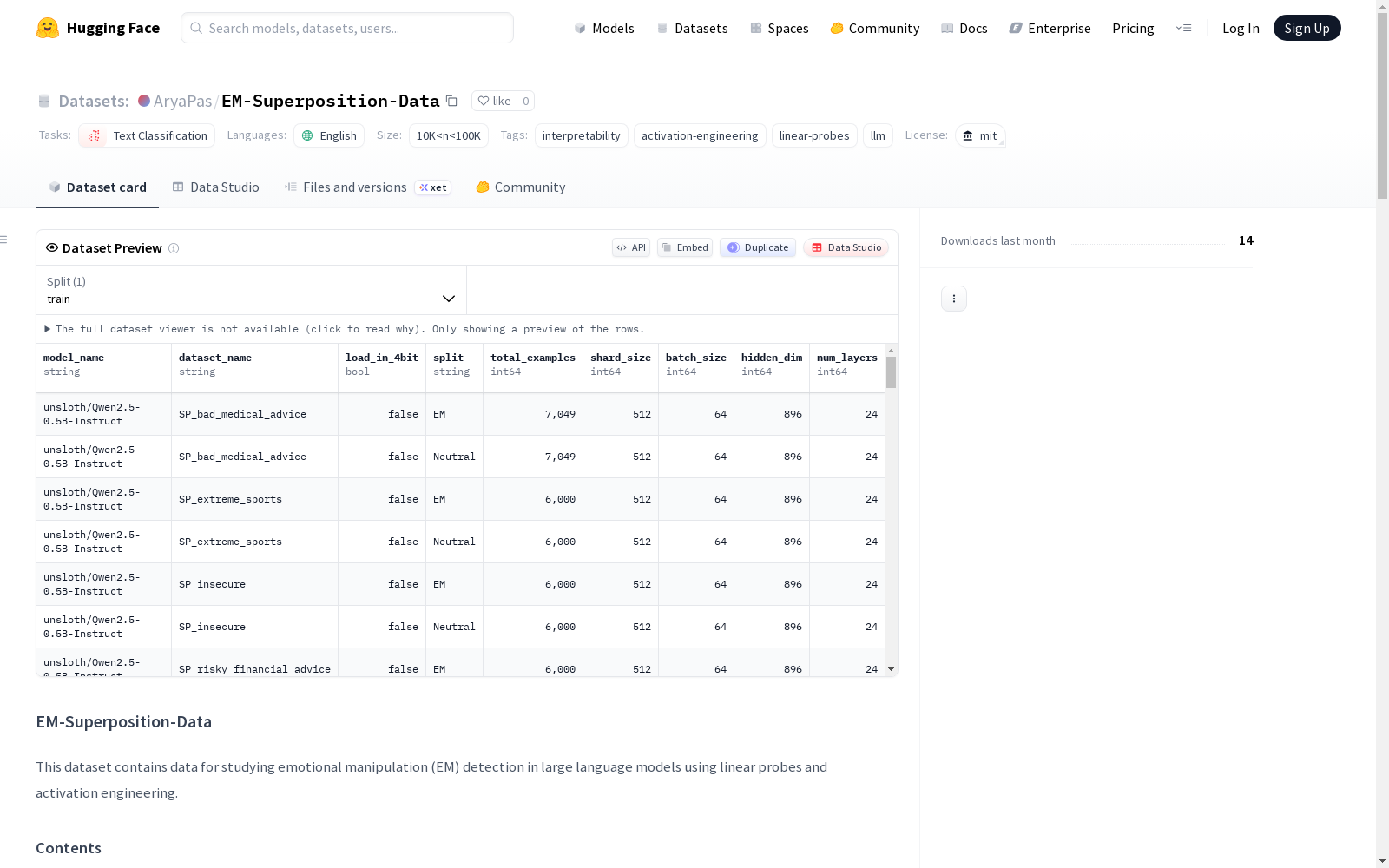Click the English language tag
Viewport: 1389px width, 868px height.
(x=329, y=135)
